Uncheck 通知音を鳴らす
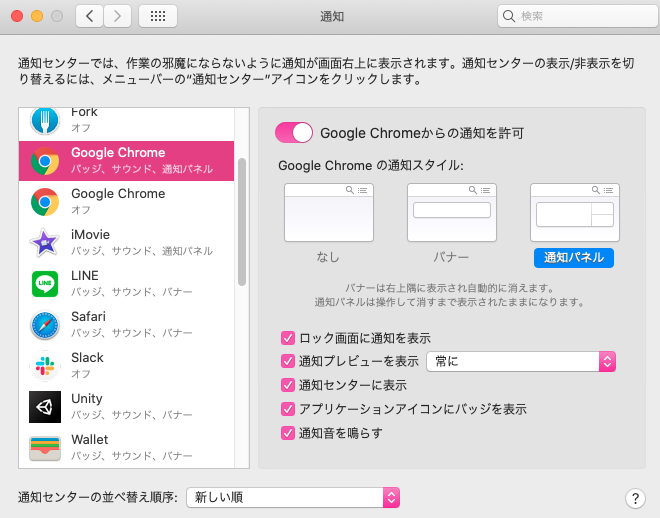This screenshot has height=518, width=660. [x=288, y=433]
